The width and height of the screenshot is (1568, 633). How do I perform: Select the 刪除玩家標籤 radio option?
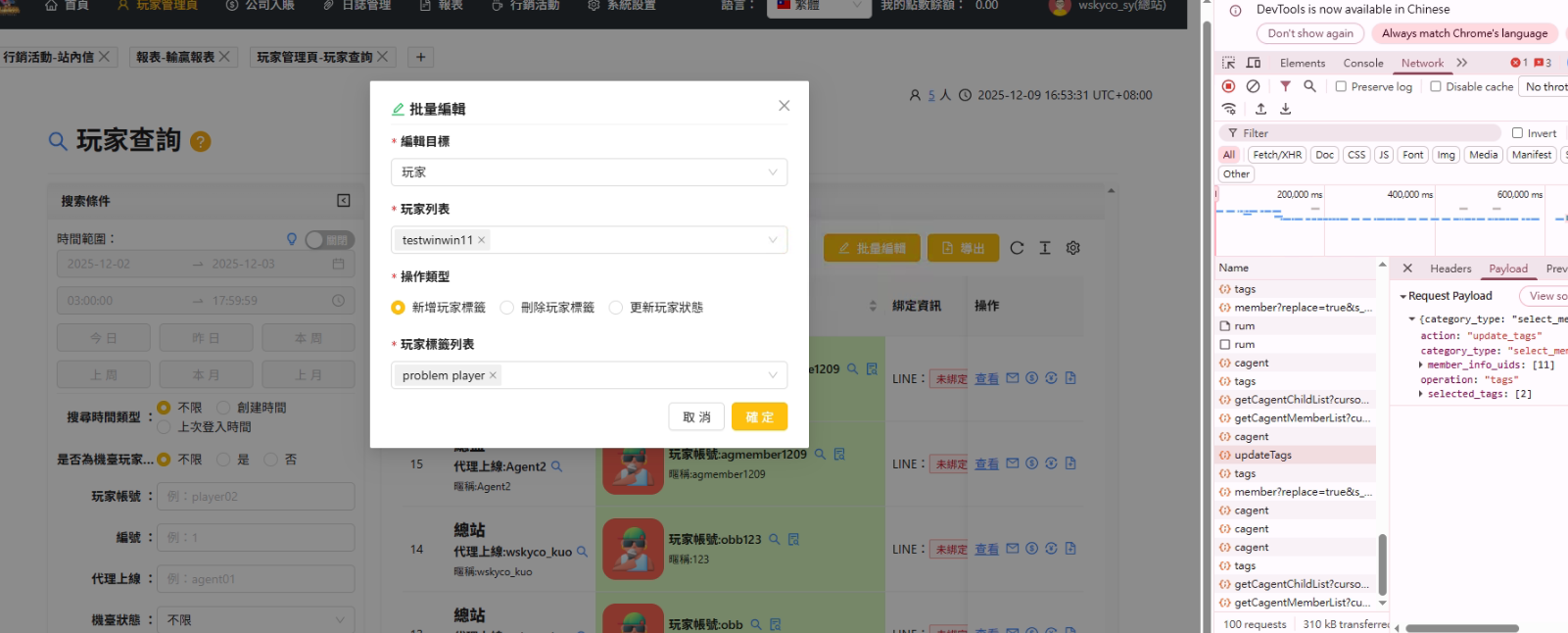click(x=507, y=308)
